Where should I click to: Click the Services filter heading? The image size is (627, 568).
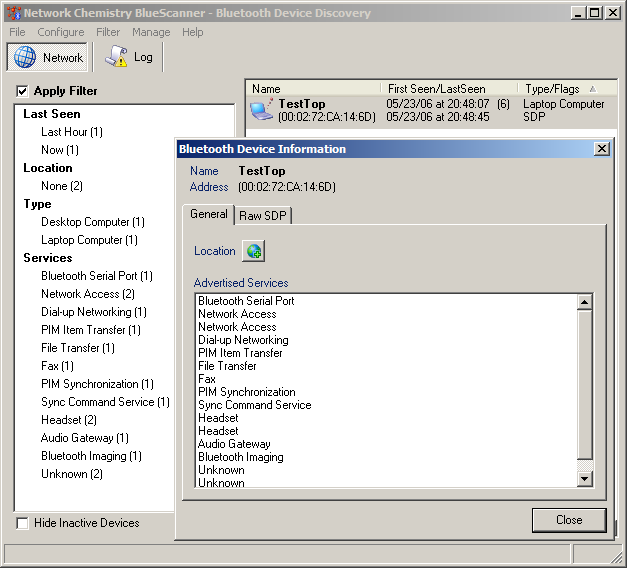click(x=48, y=258)
